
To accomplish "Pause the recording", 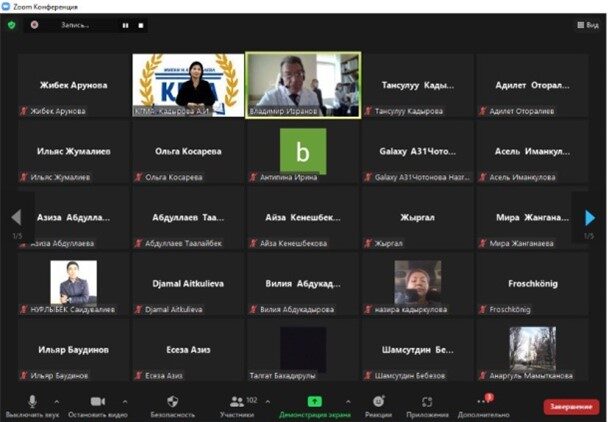I will pos(126,24).
